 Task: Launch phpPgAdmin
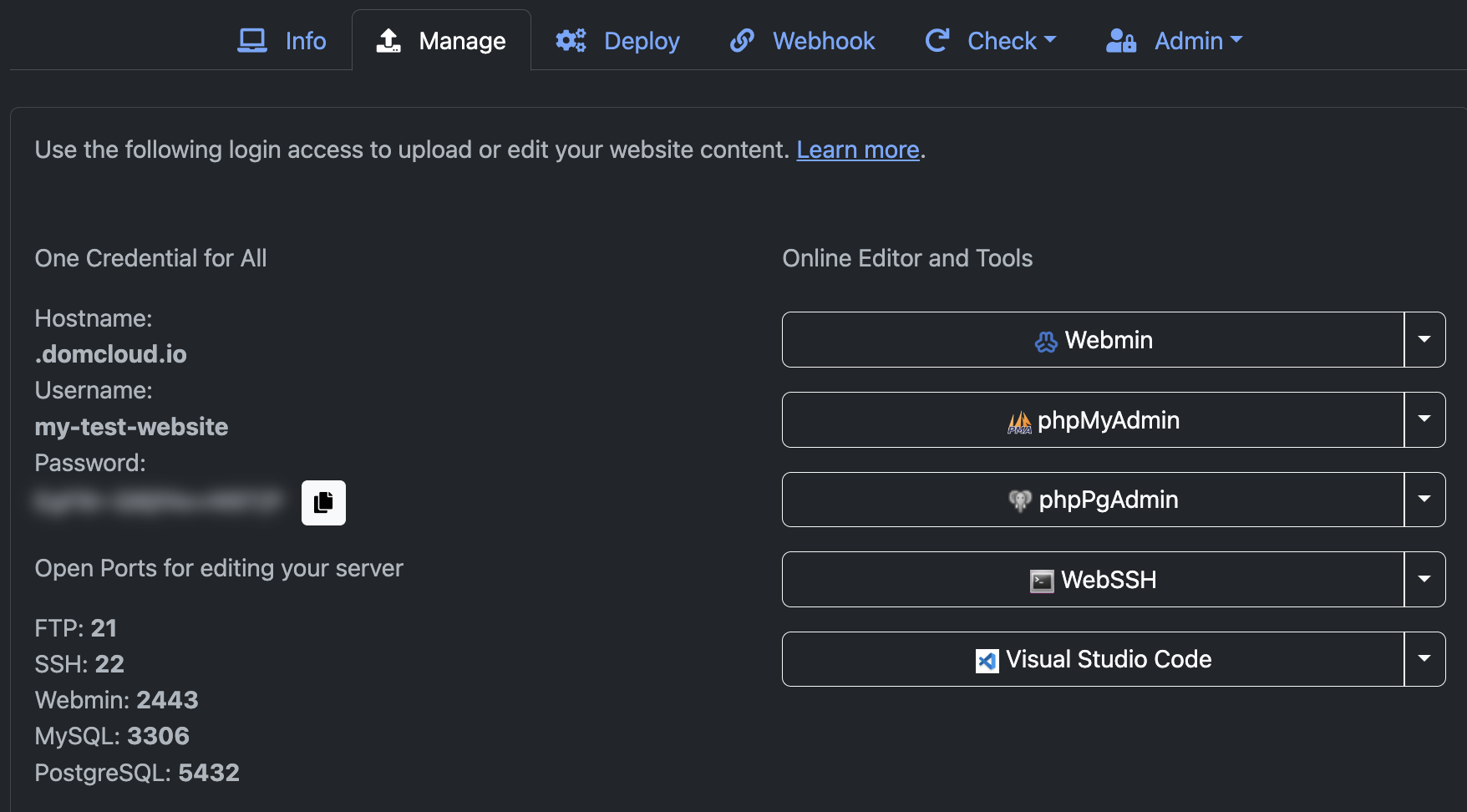1093,500
